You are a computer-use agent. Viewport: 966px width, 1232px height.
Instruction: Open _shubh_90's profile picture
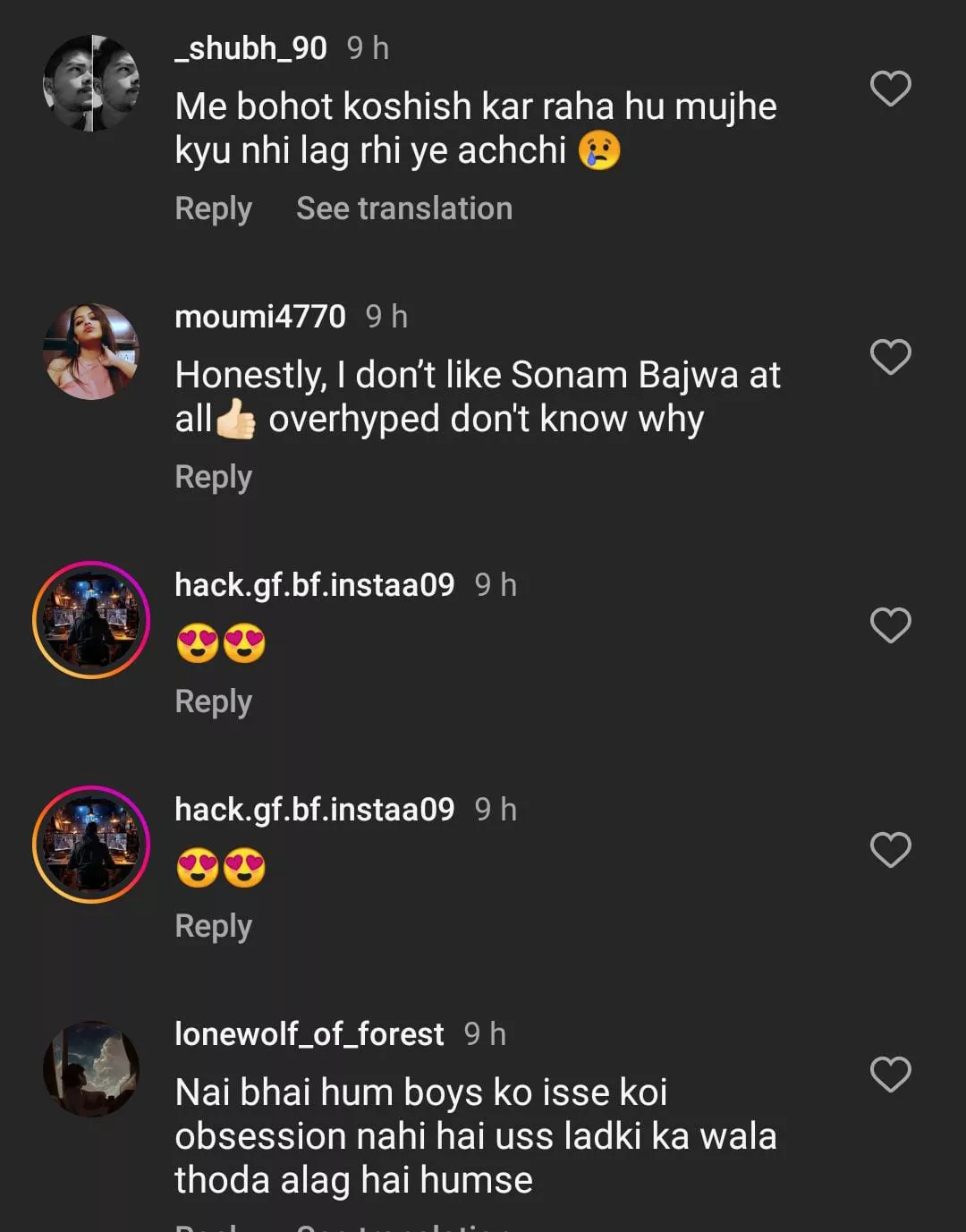click(x=91, y=83)
